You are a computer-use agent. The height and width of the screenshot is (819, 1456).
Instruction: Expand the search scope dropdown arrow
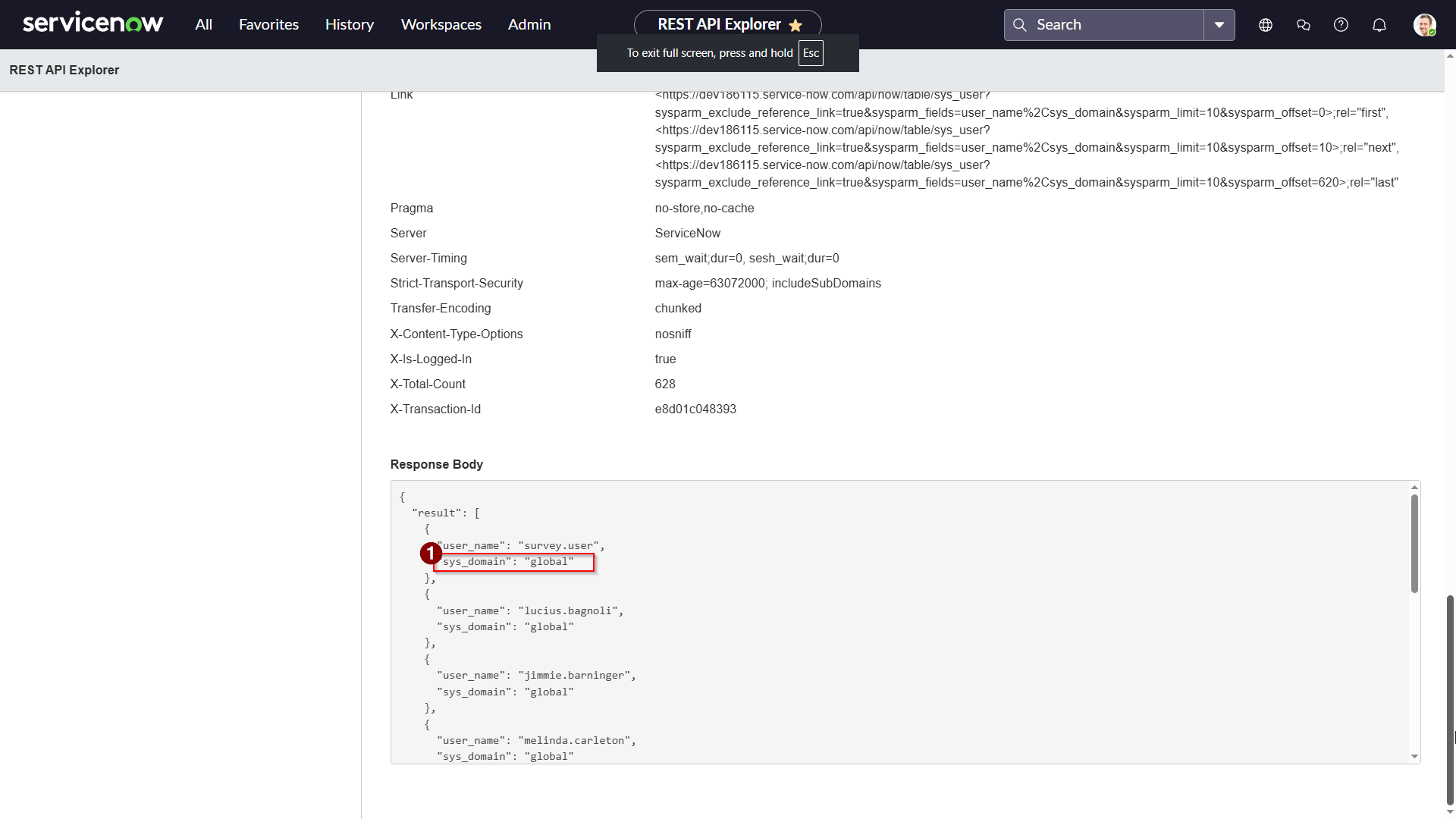(1219, 25)
